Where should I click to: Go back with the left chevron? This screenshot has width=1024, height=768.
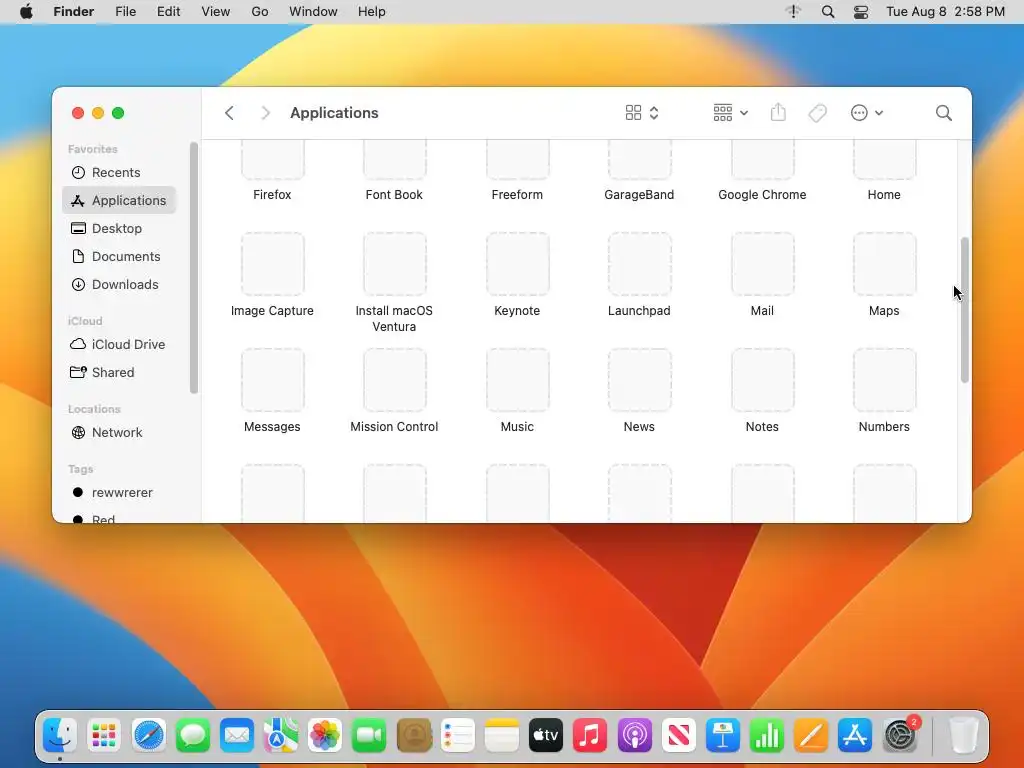pyautogui.click(x=229, y=113)
